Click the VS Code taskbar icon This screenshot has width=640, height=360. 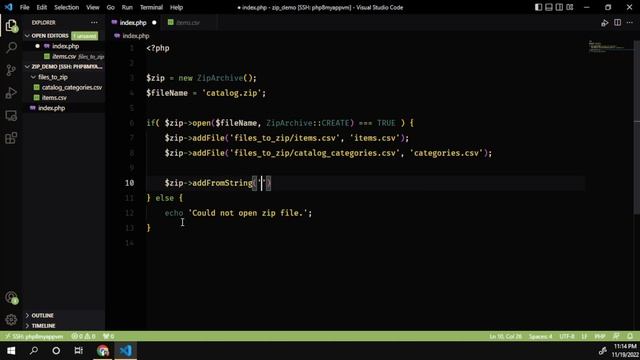pos(126,351)
